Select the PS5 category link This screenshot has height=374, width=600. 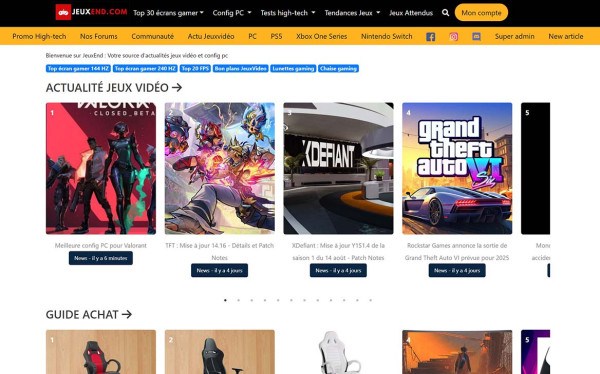click(x=276, y=36)
